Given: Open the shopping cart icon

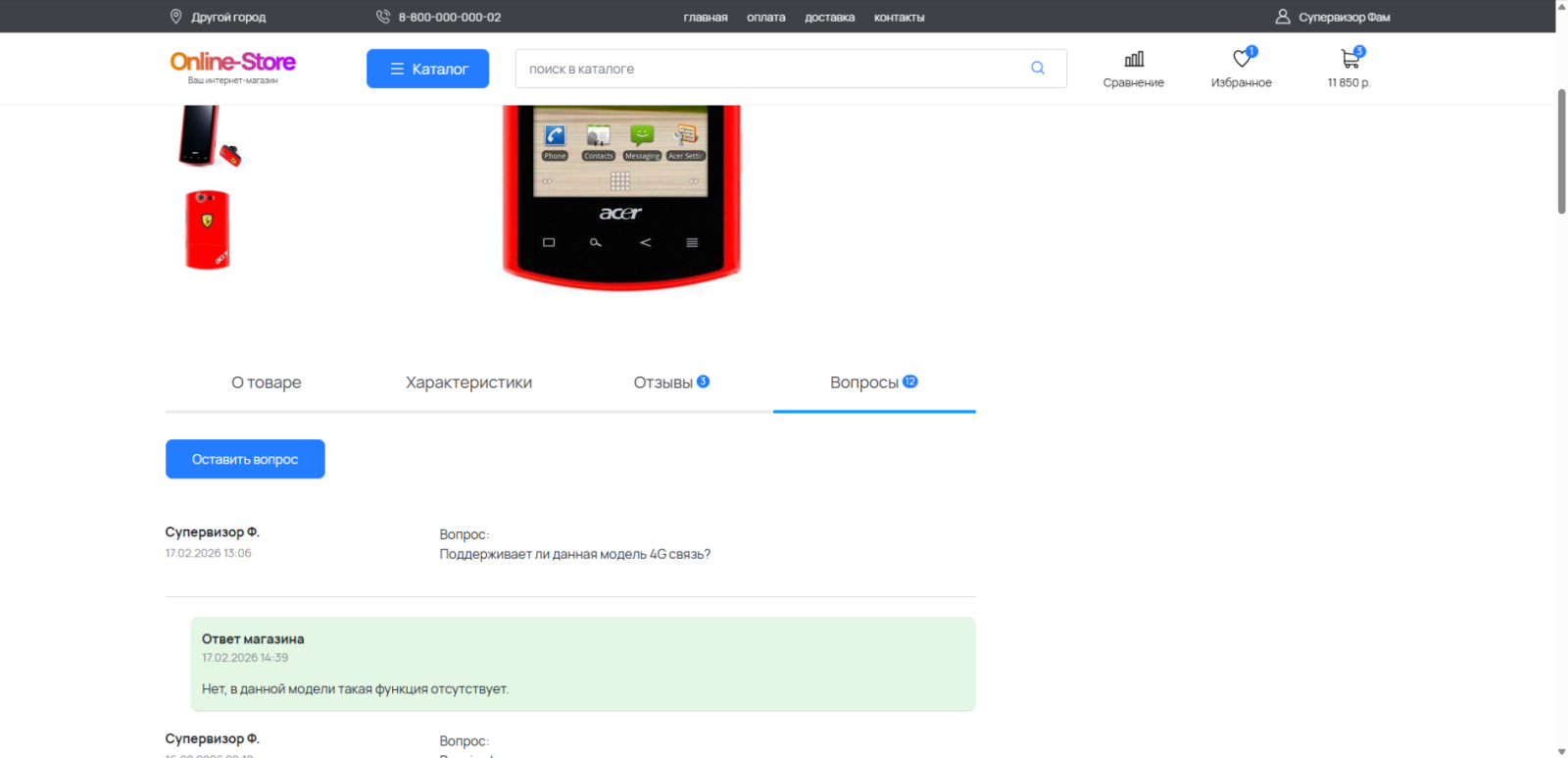Looking at the screenshot, I should (x=1349, y=60).
